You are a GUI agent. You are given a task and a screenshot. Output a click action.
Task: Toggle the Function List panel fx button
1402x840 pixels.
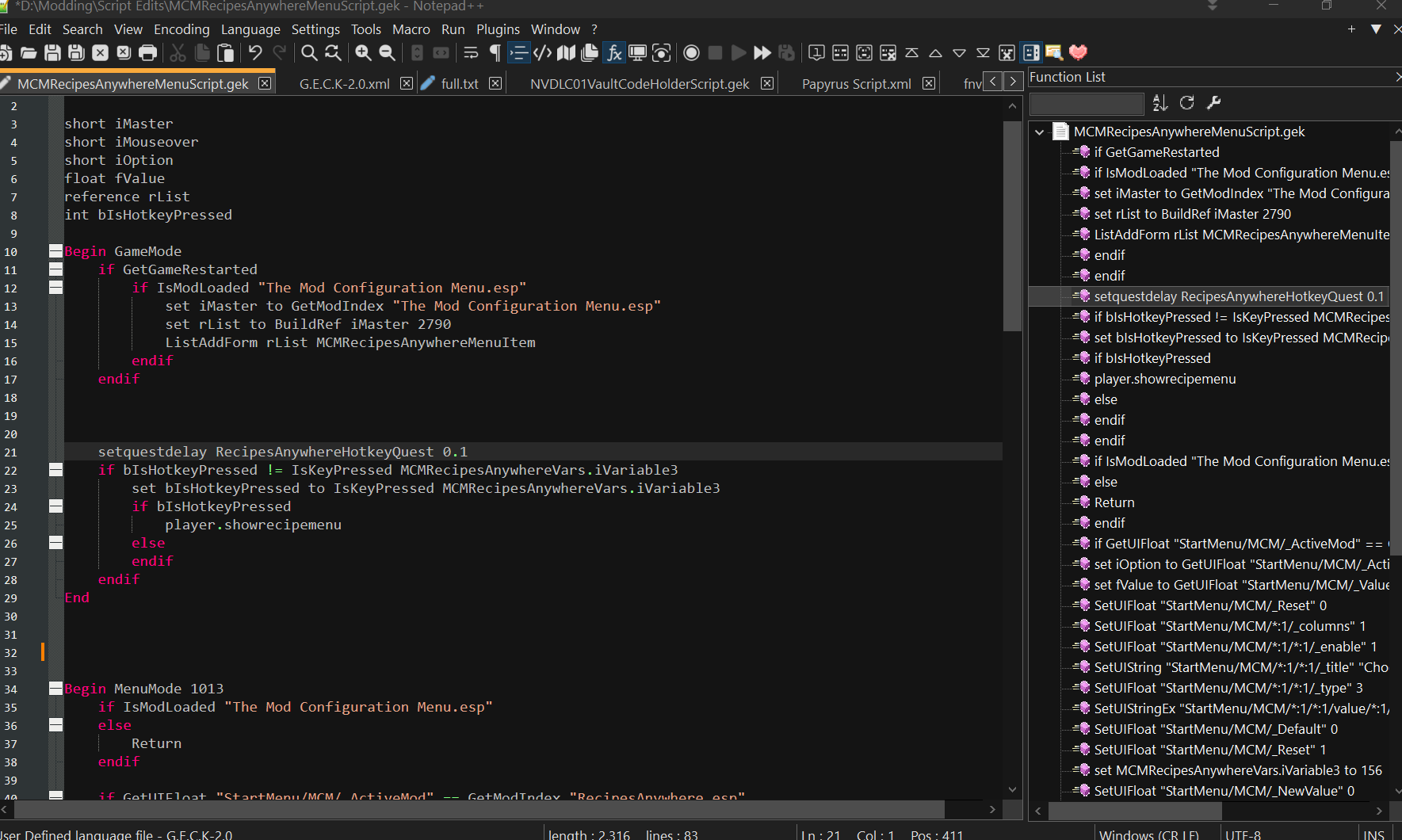[614, 53]
